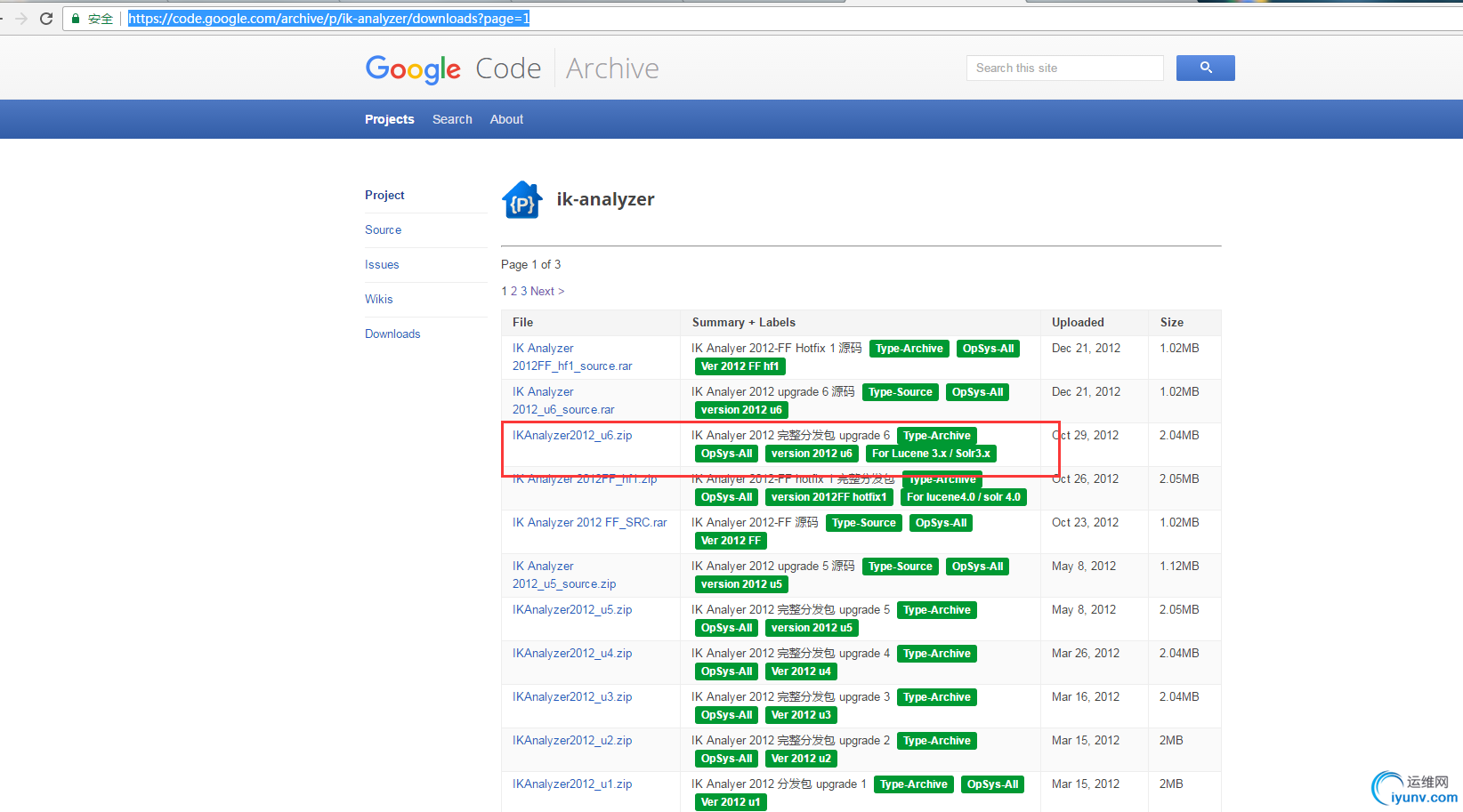The height and width of the screenshot is (812, 1463).
Task: Go to page 2 of downloads
Action: pyautogui.click(x=513, y=291)
